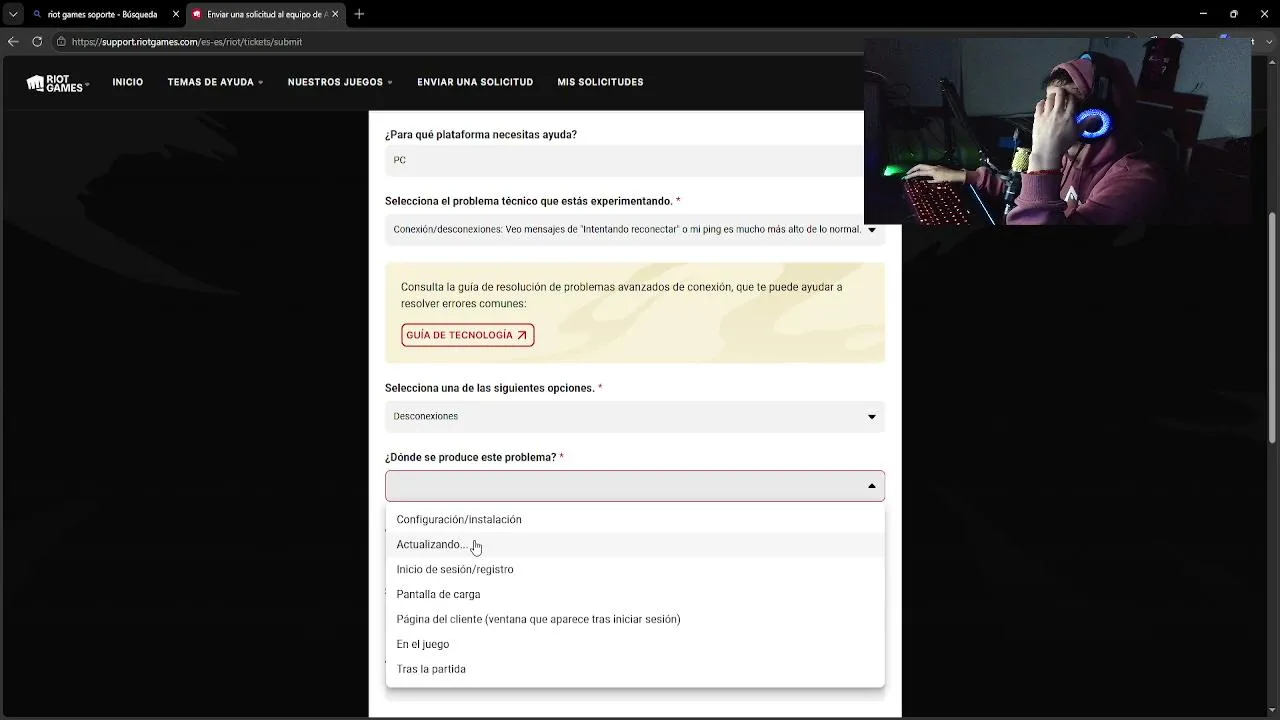The width and height of the screenshot is (1280, 720).
Task: Expand the TEMAS DE AYUDA menu
Action: click(215, 82)
